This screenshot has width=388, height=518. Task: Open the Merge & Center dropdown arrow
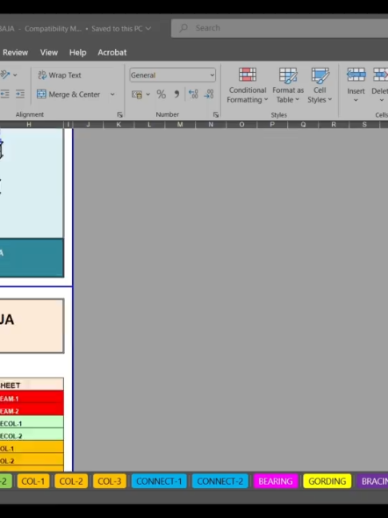click(112, 94)
